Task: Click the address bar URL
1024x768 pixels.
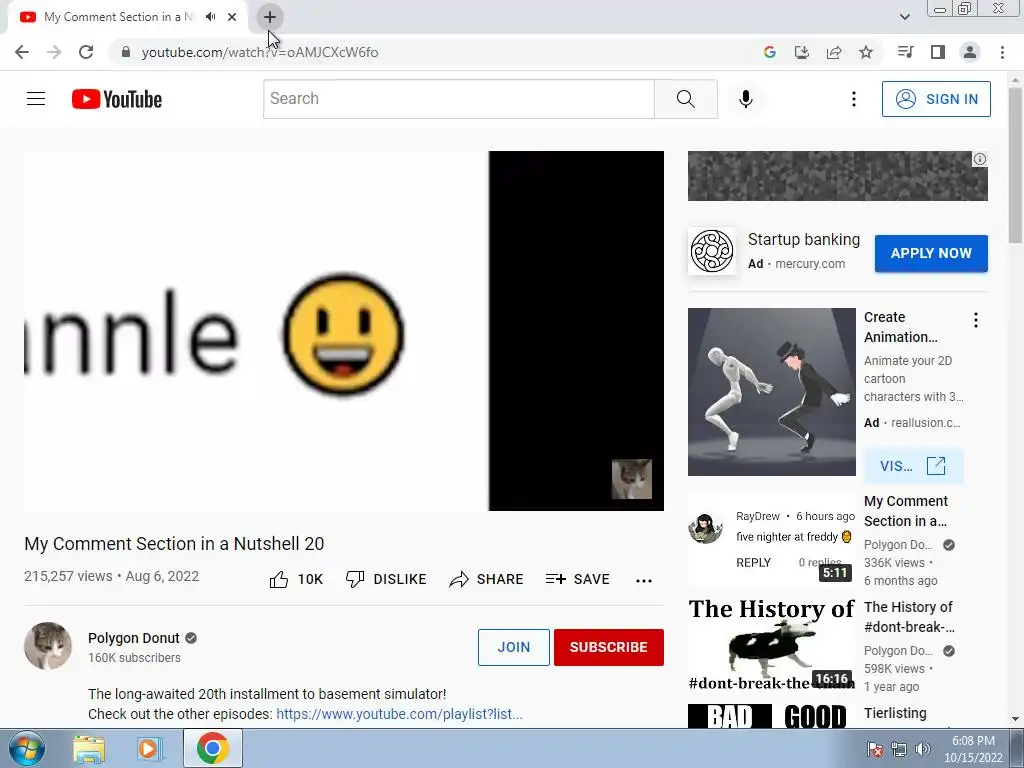Action: [260, 52]
